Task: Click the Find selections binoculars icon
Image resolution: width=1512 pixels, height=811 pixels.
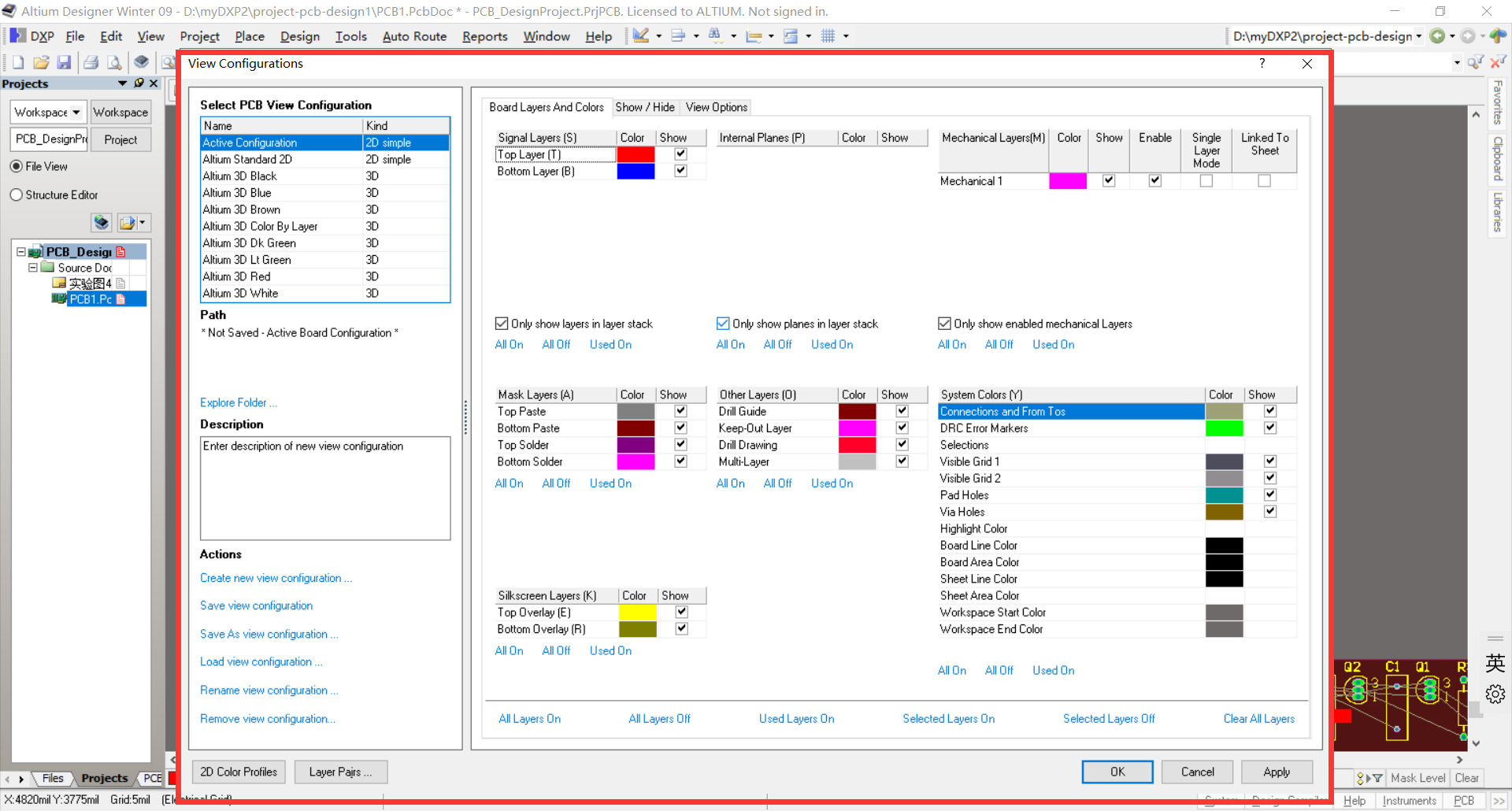Action: pyautogui.click(x=715, y=35)
